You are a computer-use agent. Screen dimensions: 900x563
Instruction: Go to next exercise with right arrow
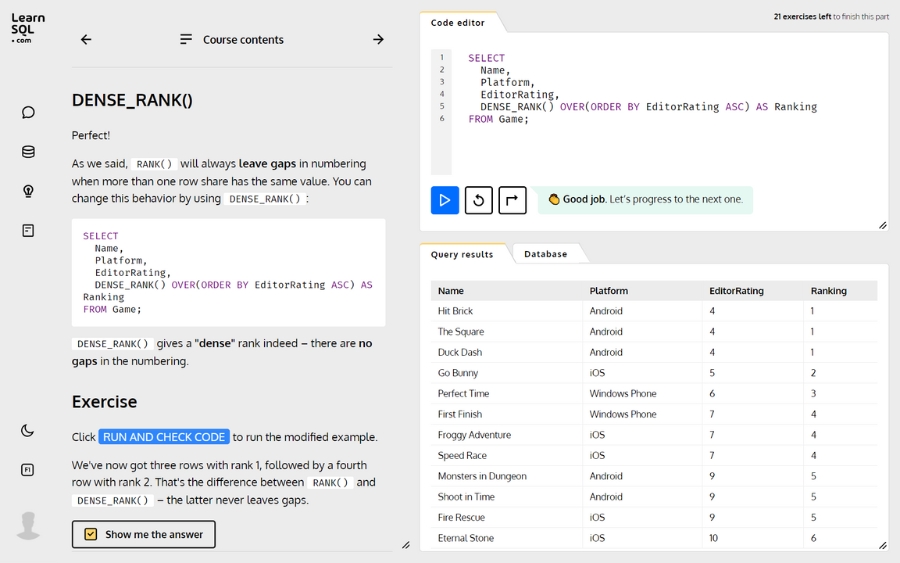pos(378,39)
